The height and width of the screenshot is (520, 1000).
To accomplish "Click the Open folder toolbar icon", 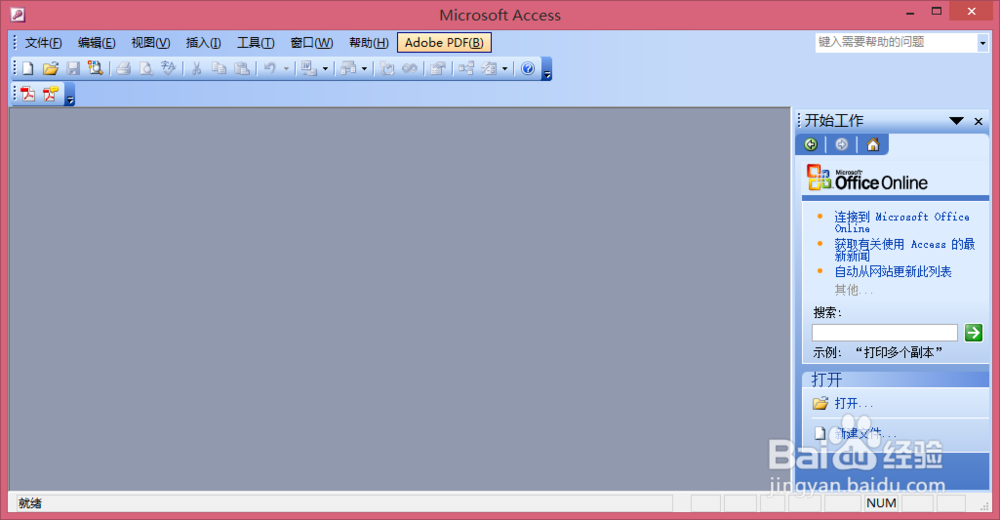I will click(50, 68).
